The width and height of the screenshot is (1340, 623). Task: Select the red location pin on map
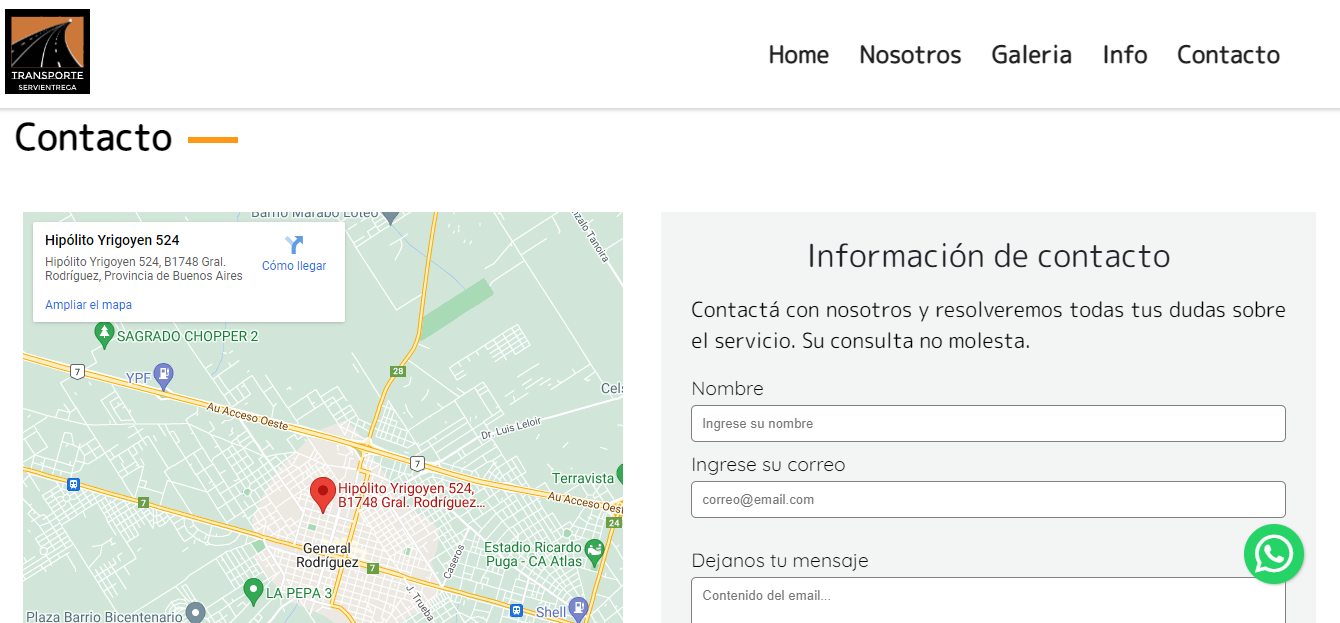[322, 495]
